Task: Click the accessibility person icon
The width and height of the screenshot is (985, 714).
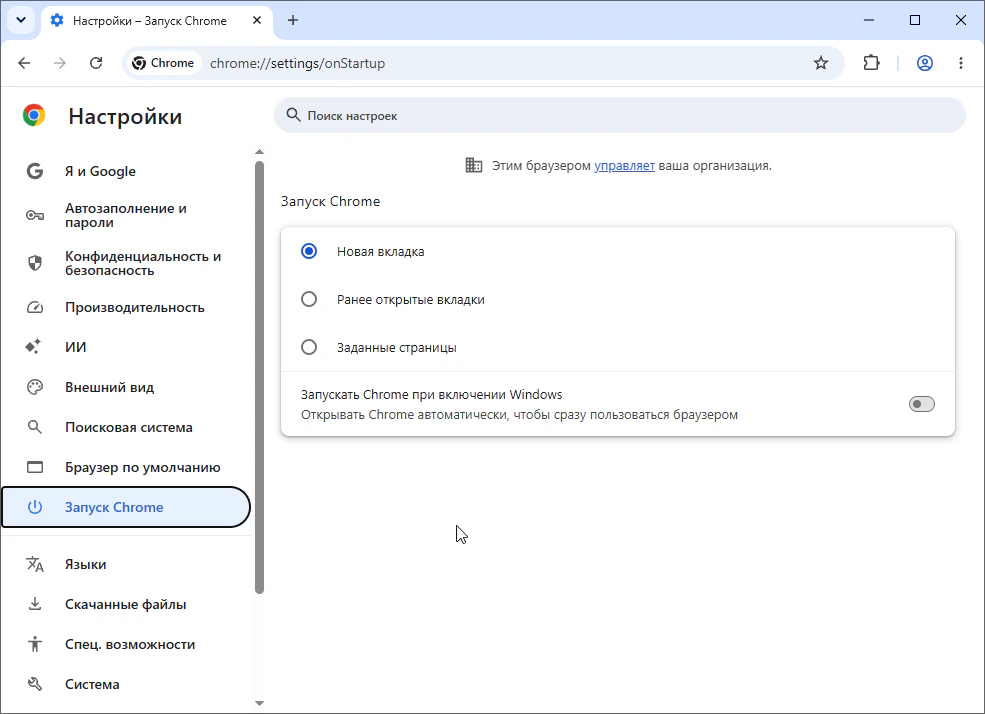Action: (35, 644)
